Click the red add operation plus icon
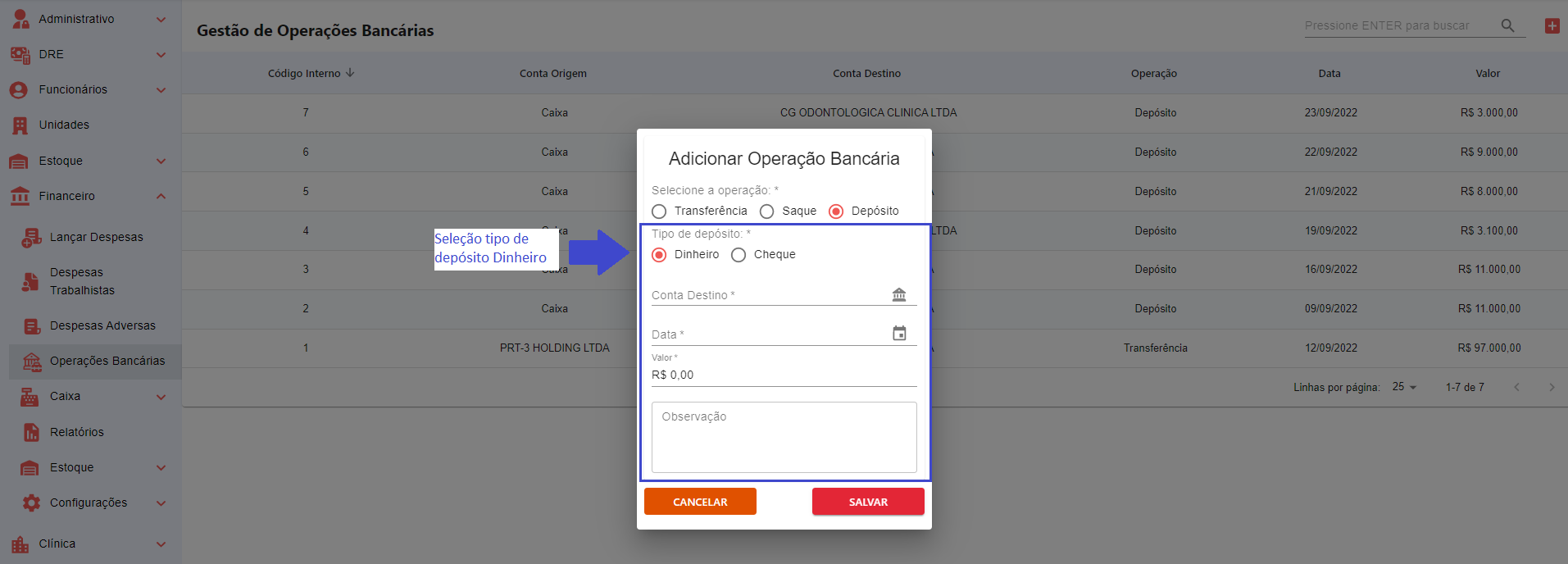This screenshot has width=1568, height=564. [1552, 26]
